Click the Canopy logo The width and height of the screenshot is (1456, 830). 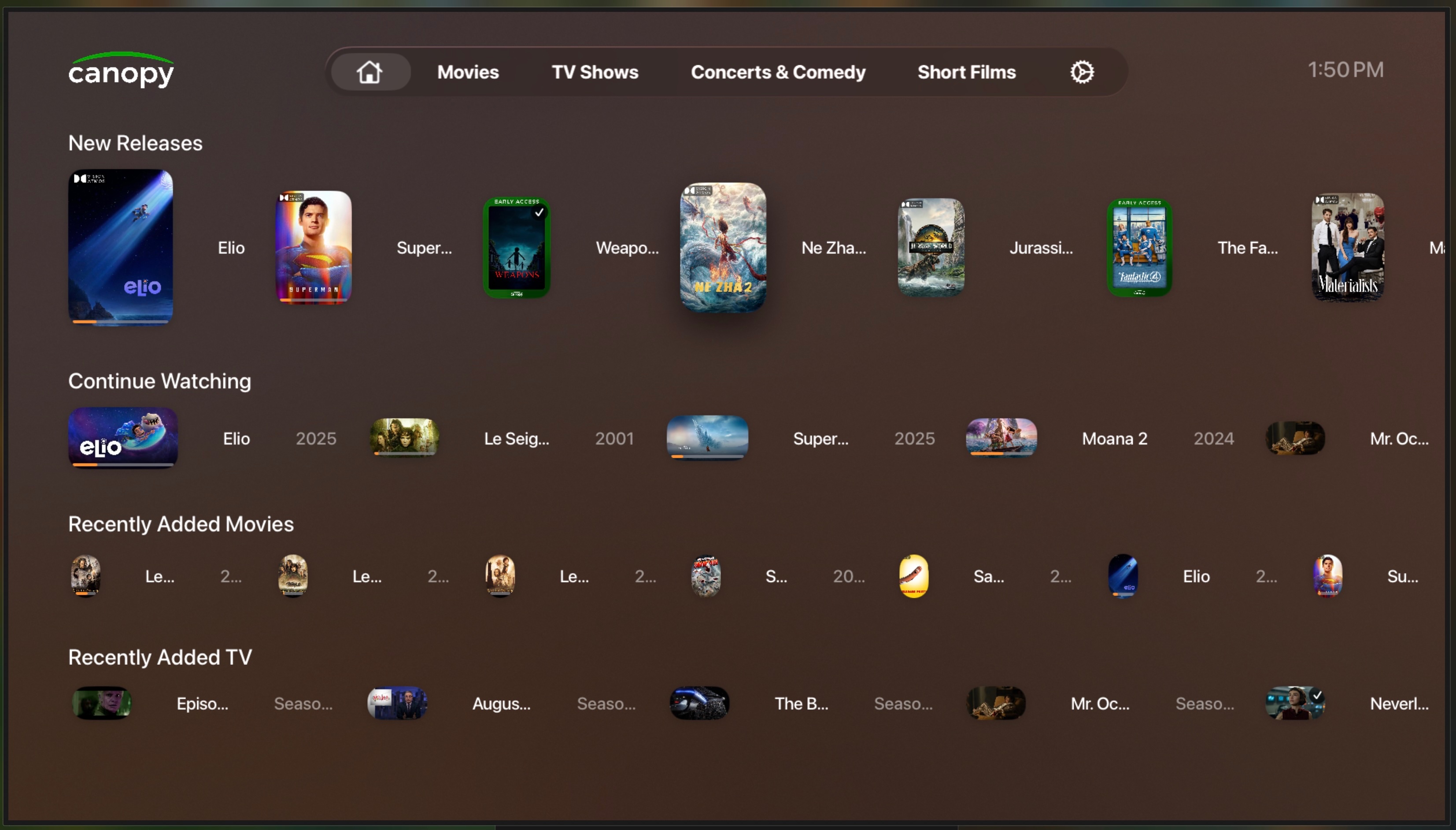(121, 70)
